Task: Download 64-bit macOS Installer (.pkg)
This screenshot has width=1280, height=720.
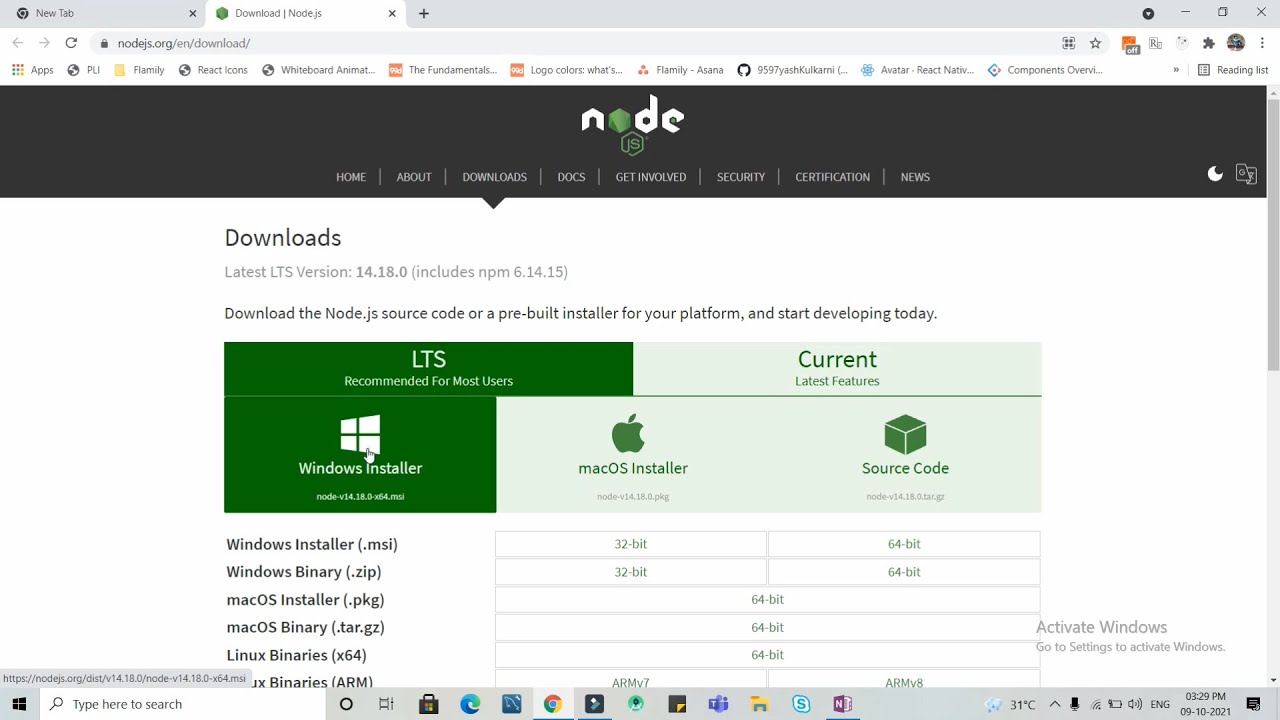Action: [767, 599]
